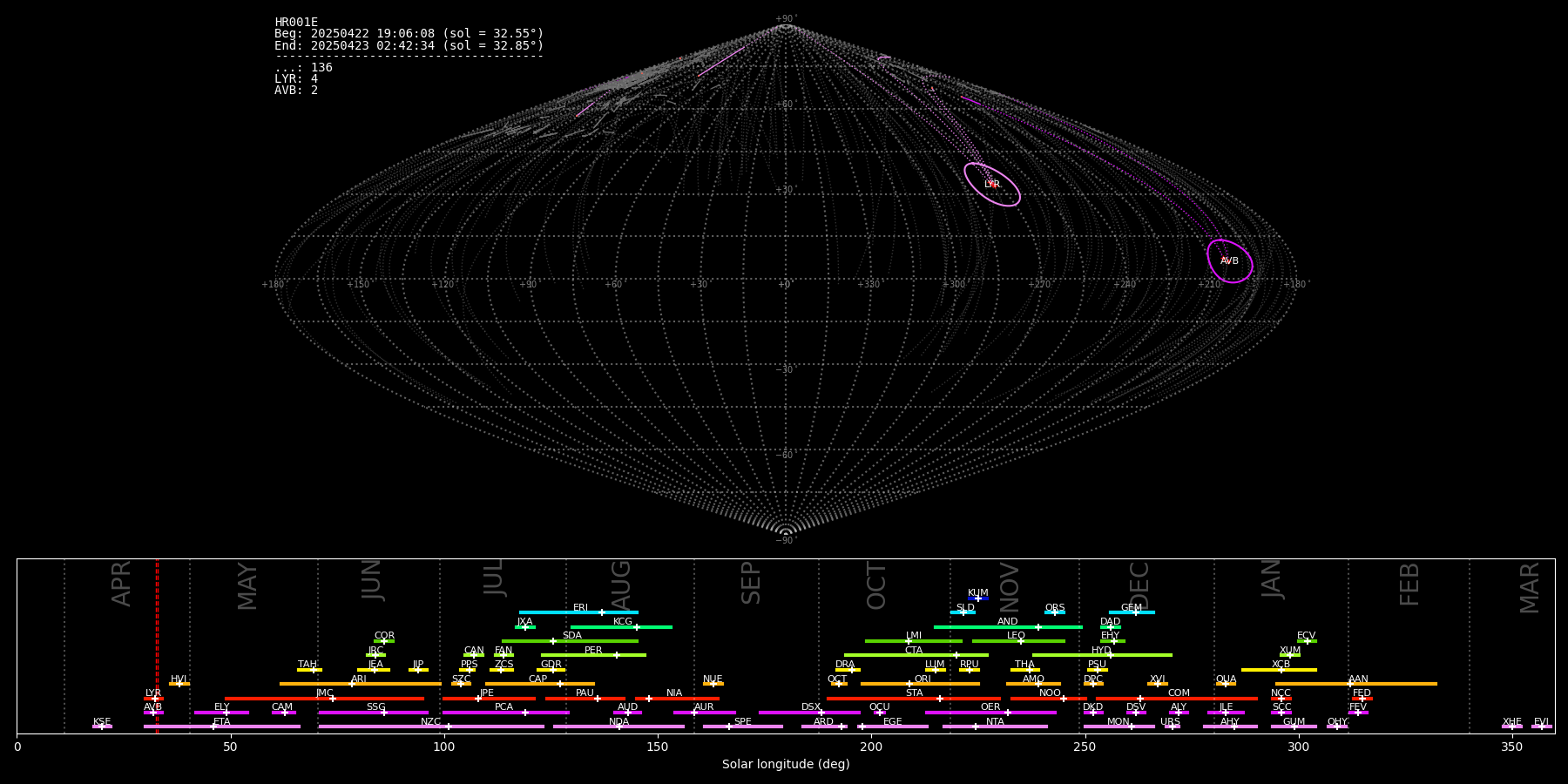Select the KSE shower bar

point(102,727)
